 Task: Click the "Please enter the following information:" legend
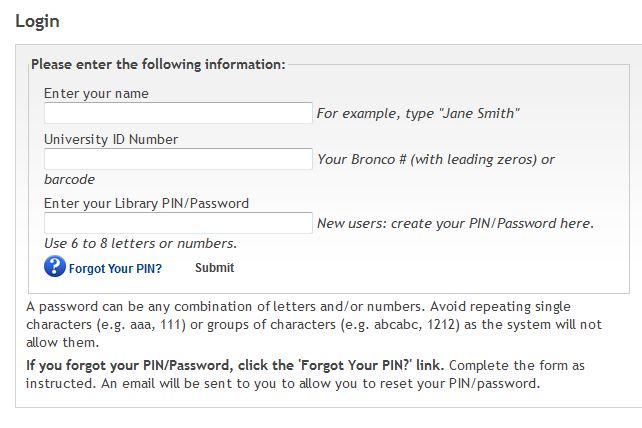158,64
